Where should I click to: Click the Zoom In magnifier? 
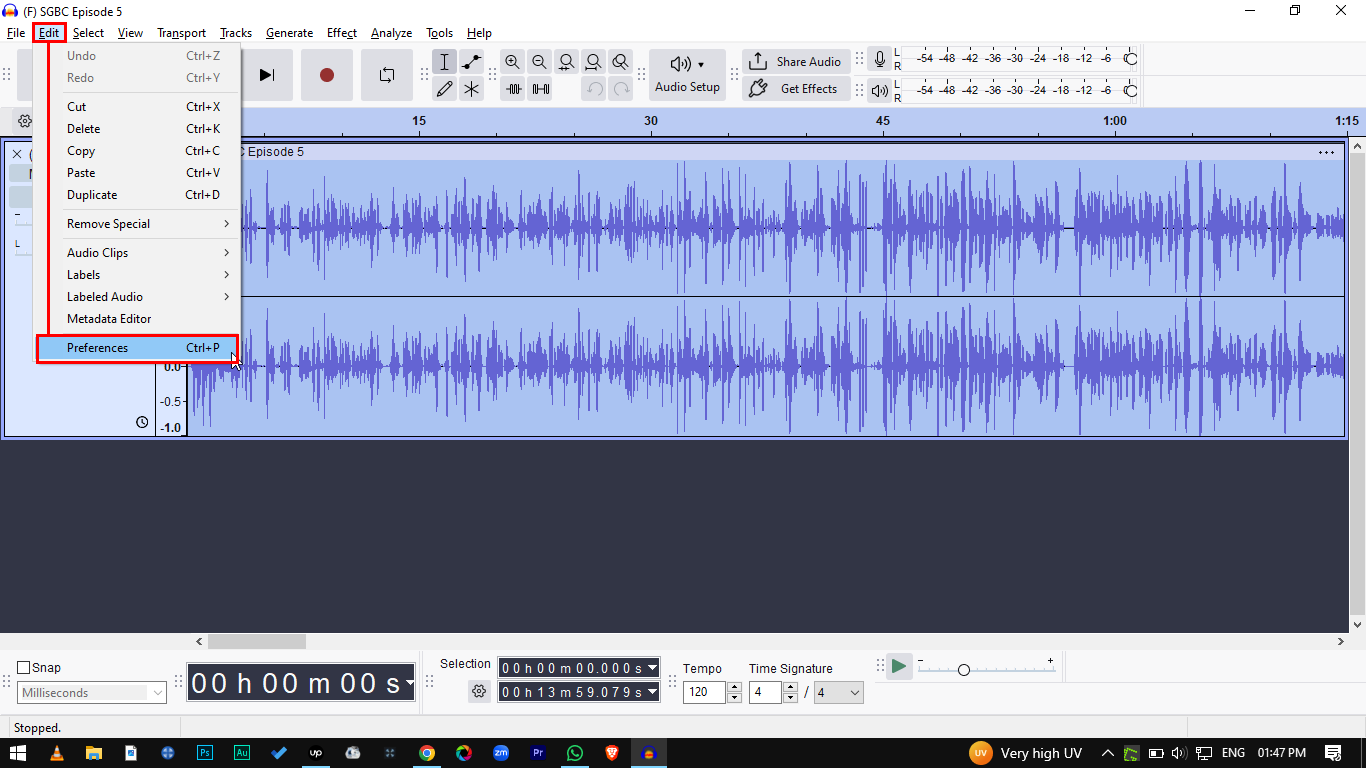(513, 62)
